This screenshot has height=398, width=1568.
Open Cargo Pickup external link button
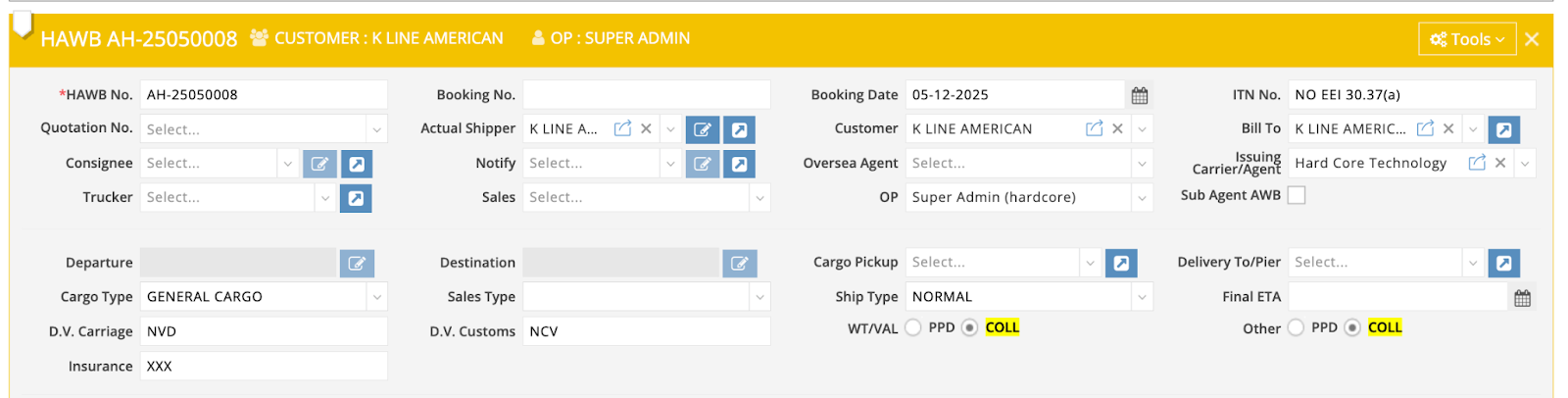(x=1121, y=263)
